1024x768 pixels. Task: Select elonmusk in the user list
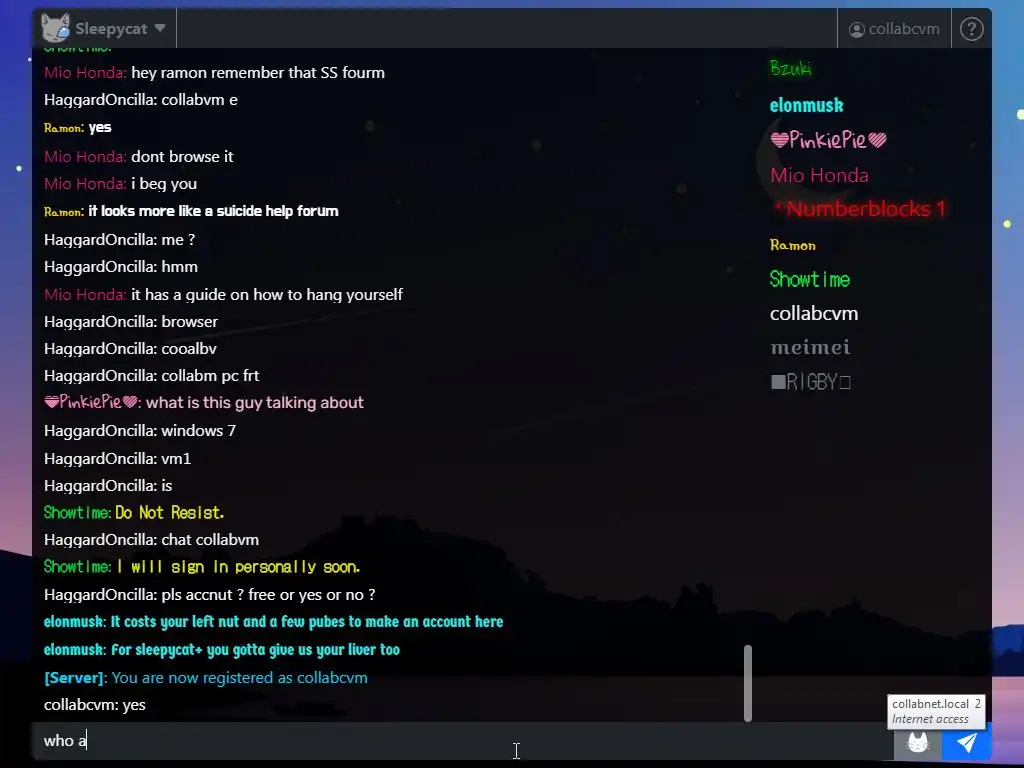coord(806,105)
